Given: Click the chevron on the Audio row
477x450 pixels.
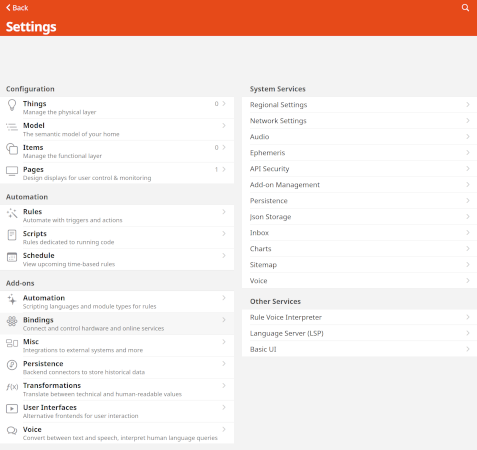Looking at the screenshot, I should click(x=468, y=137).
